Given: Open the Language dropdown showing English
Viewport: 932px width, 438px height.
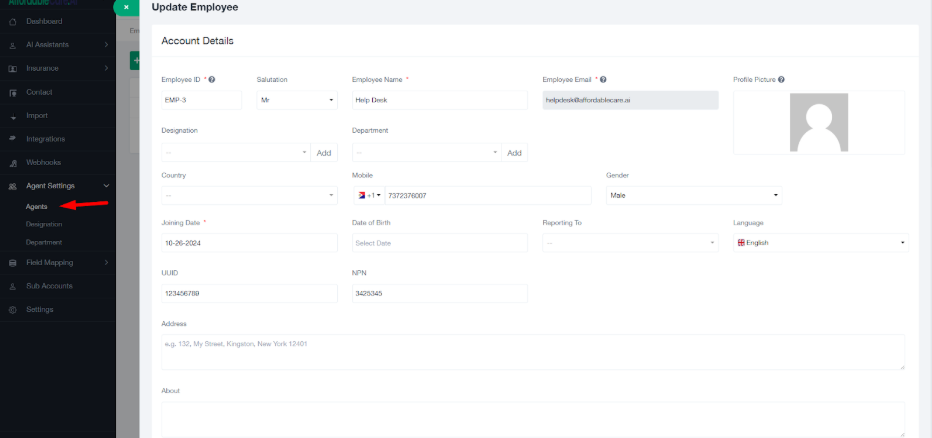Looking at the screenshot, I should pos(820,243).
